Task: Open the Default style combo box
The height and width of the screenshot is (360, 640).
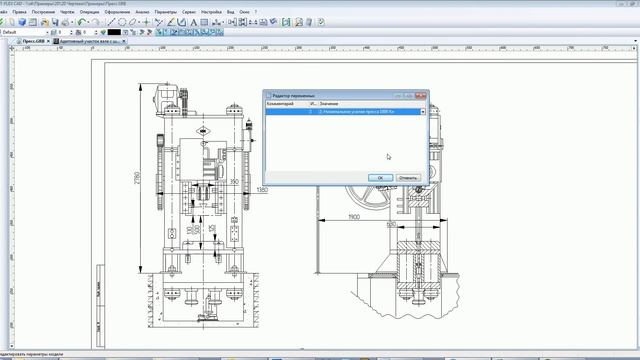Action: (25, 32)
